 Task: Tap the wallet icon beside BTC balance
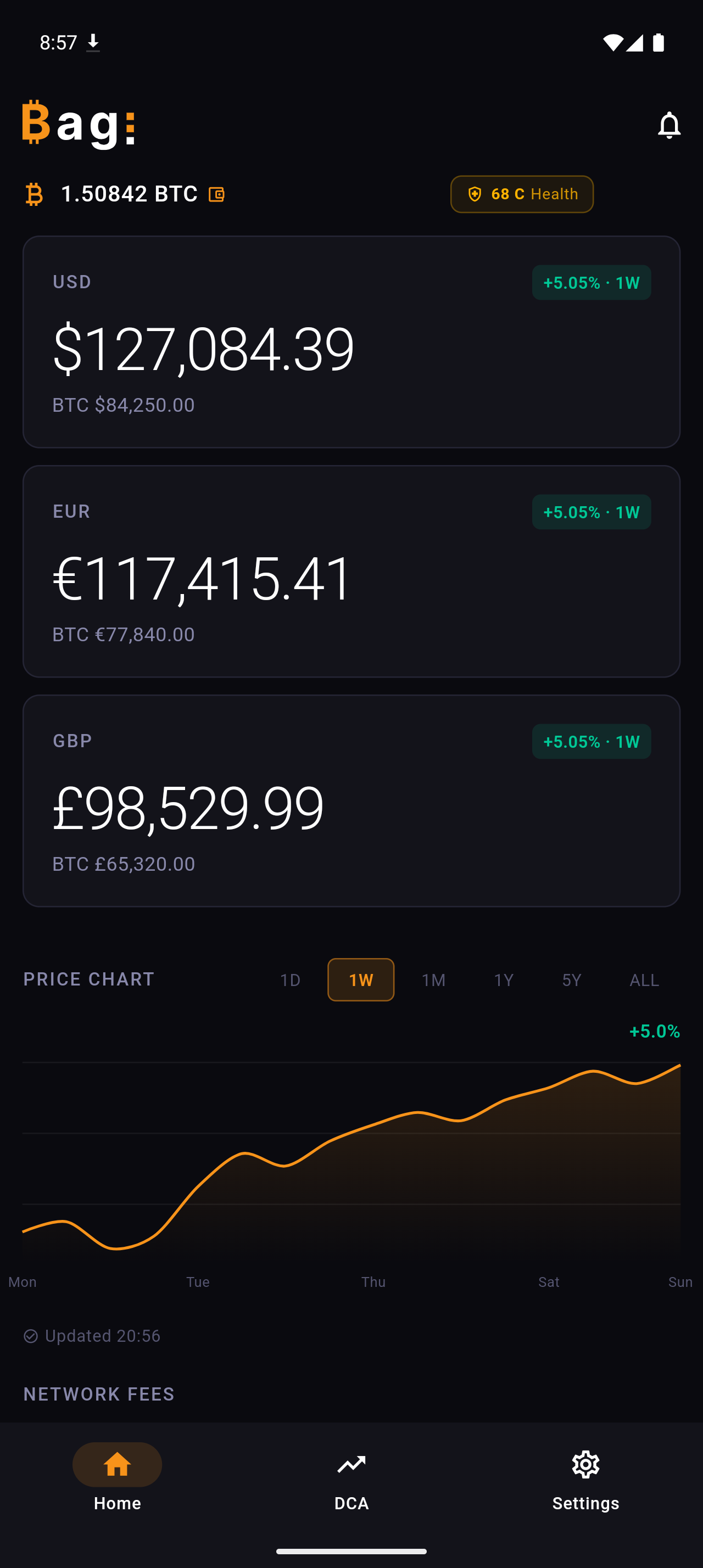(x=217, y=194)
